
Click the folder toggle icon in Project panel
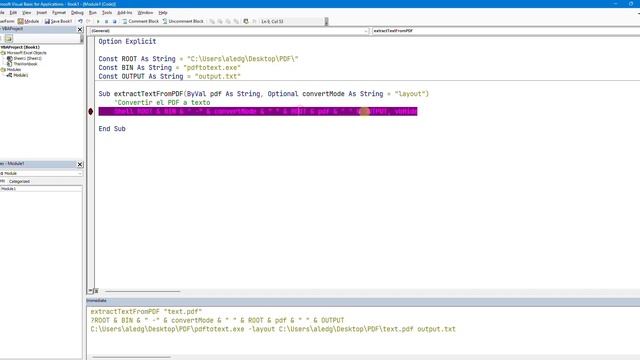click(x=9, y=38)
